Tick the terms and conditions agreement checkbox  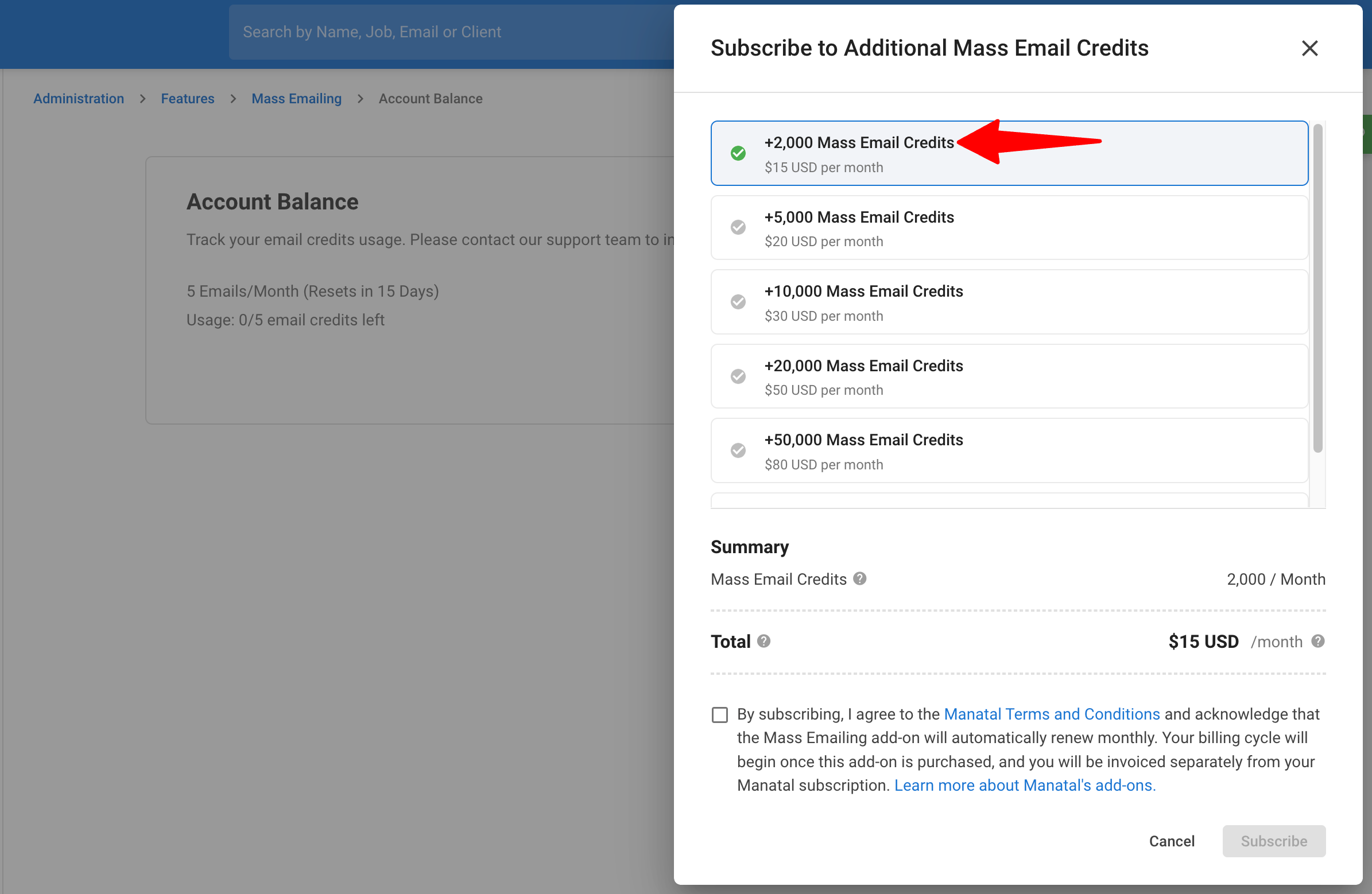tap(719, 715)
